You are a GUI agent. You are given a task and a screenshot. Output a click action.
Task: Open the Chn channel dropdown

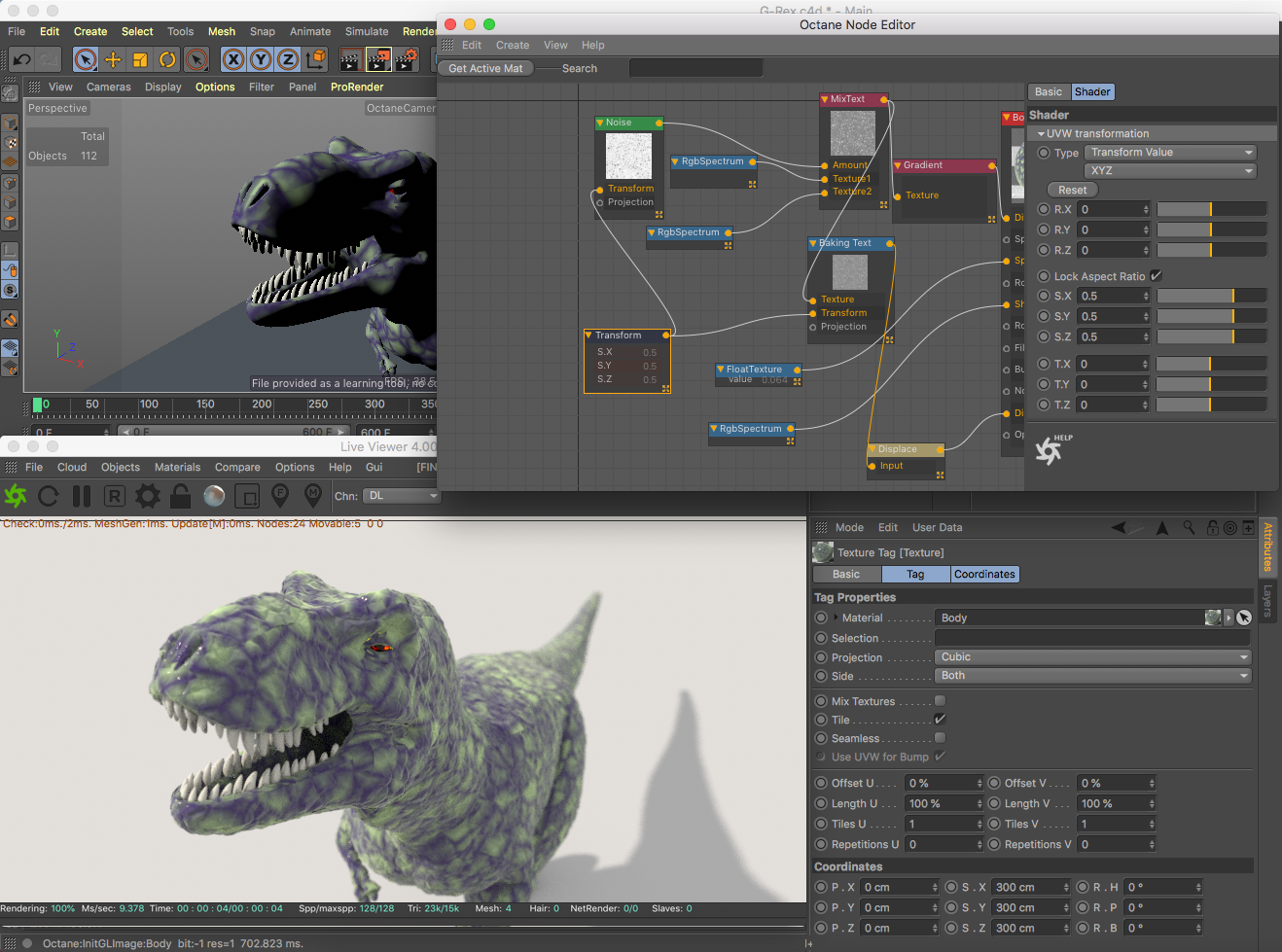pyautogui.click(x=402, y=496)
